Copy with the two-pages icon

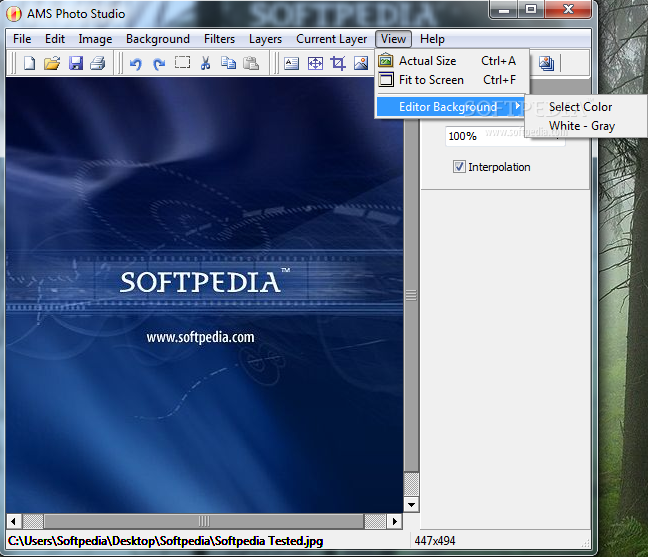click(x=228, y=63)
